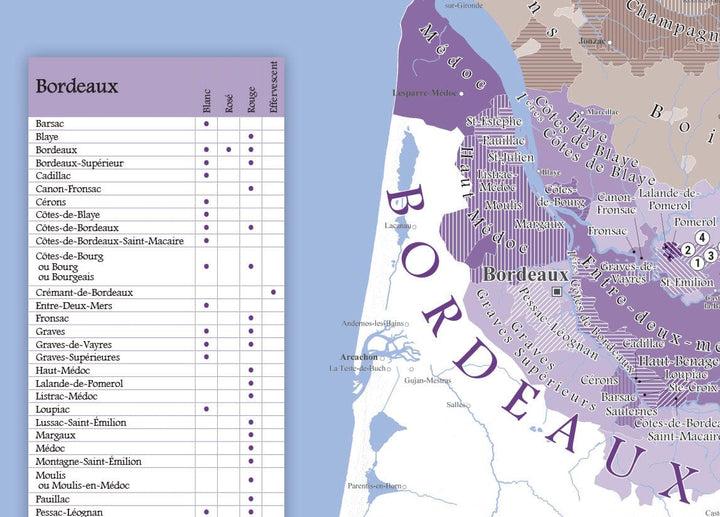This screenshot has width=720, height=517.
Task: Click the 'Côtes-de-Bourg' label on the map
Action: (x=561, y=196)
